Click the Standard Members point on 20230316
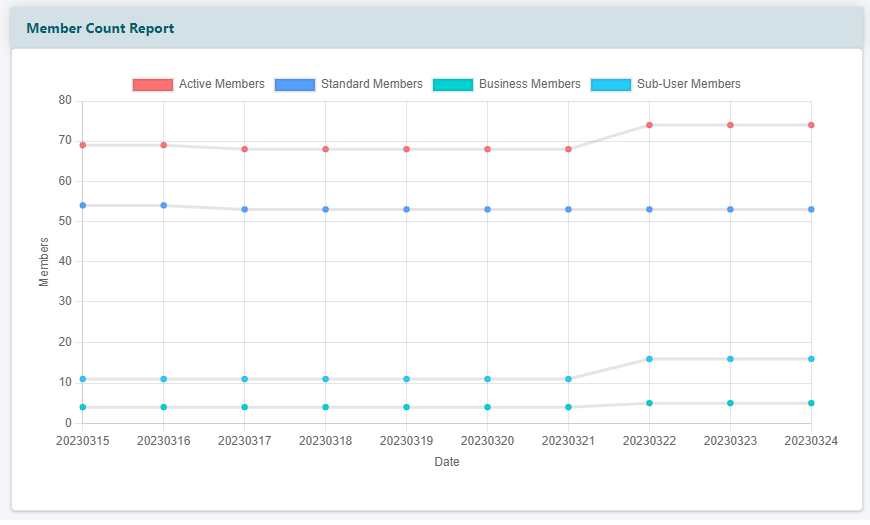Screen dimensions: 870x525 coord(164,205)
